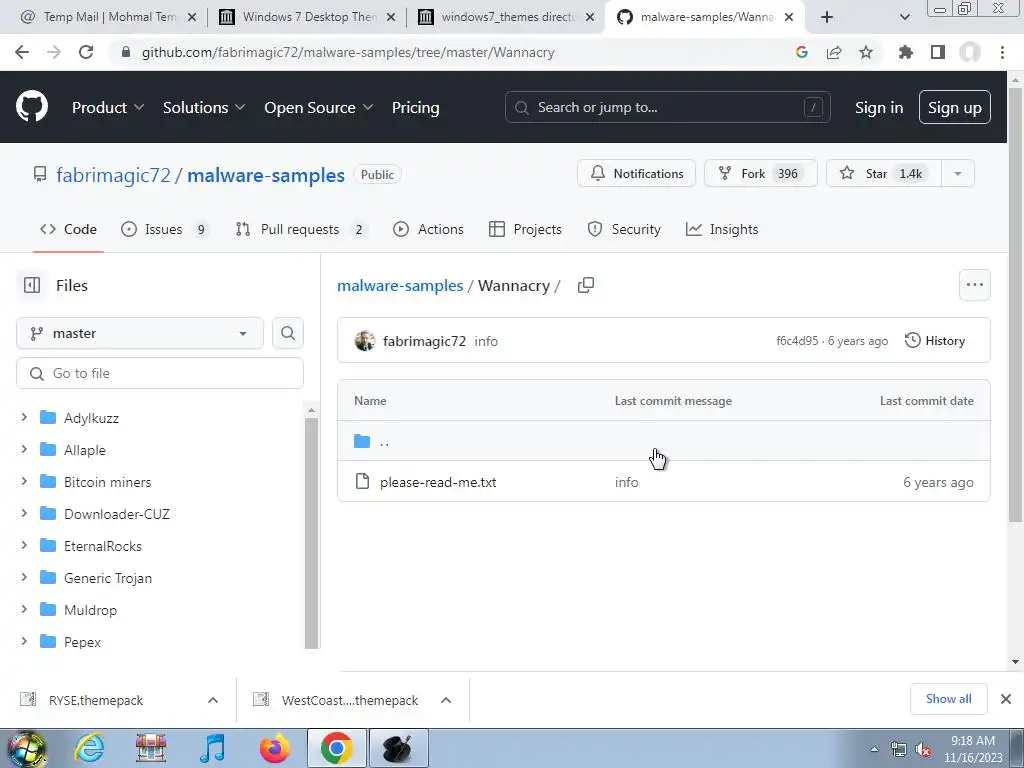Open the Product dropdown menu

point(108,108)
